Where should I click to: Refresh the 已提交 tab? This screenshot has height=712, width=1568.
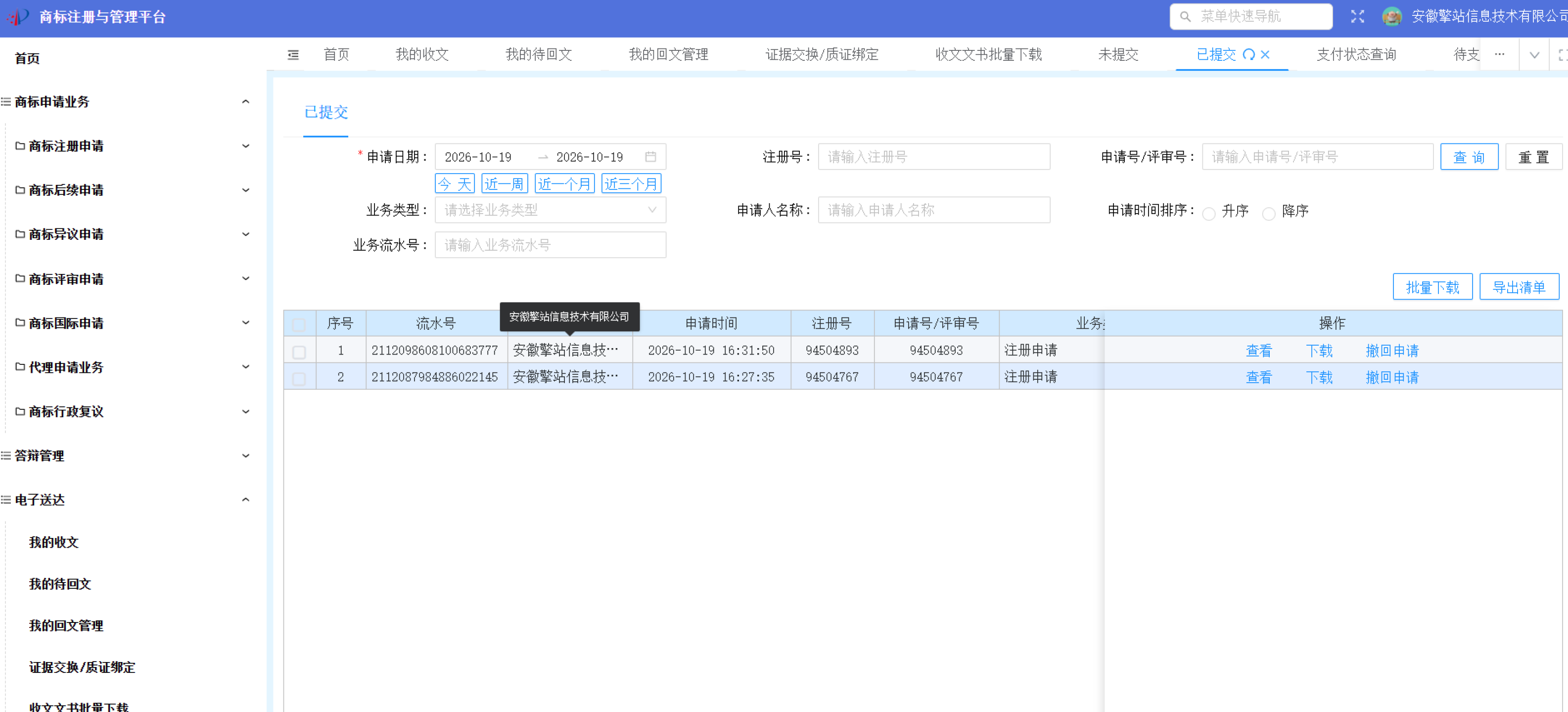(x=1248, y=55)
